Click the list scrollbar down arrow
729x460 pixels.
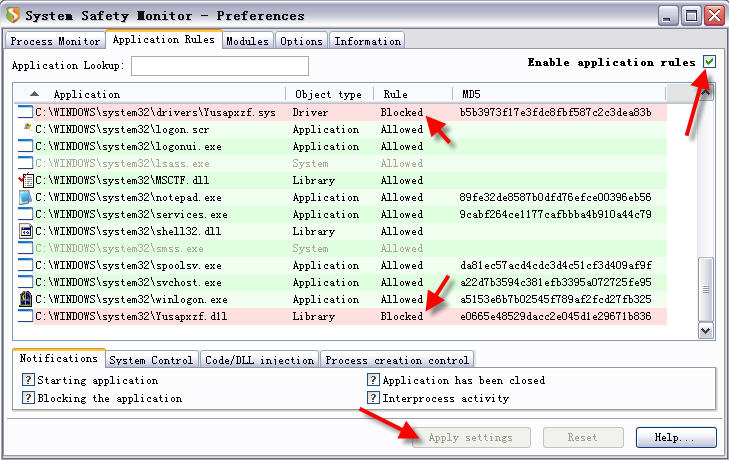[x=706, y=331]
